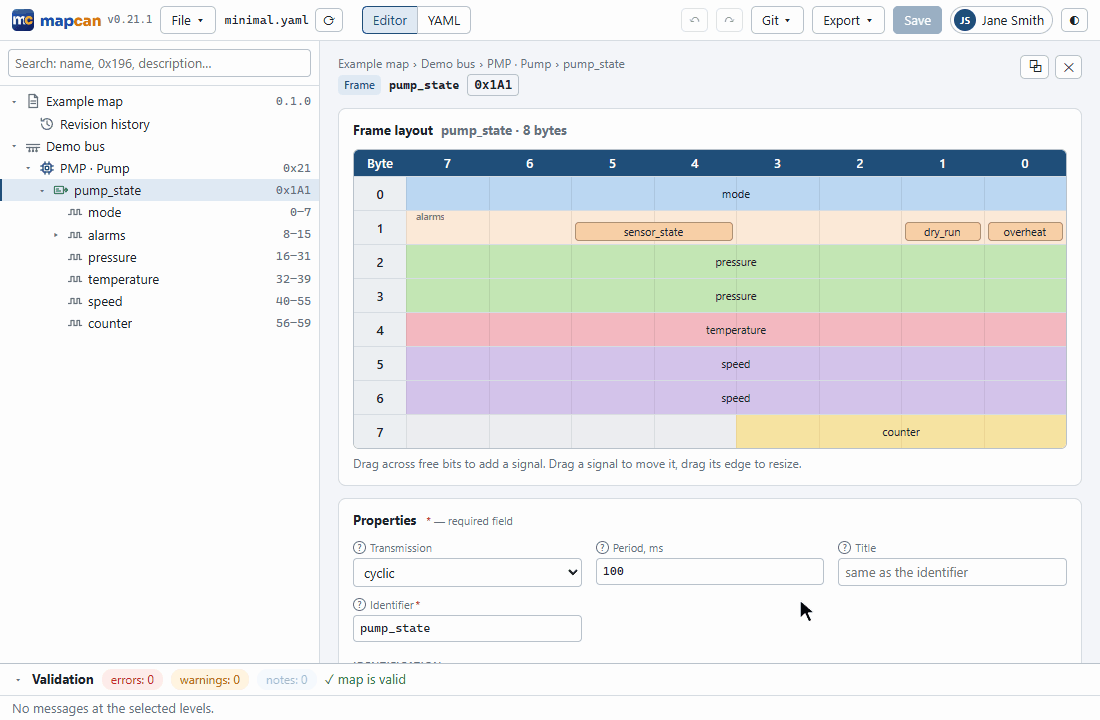The height and width of the screenshot is (720, 1100).
Task: Click the Transmission help question icon
Action: coord(359,548)
